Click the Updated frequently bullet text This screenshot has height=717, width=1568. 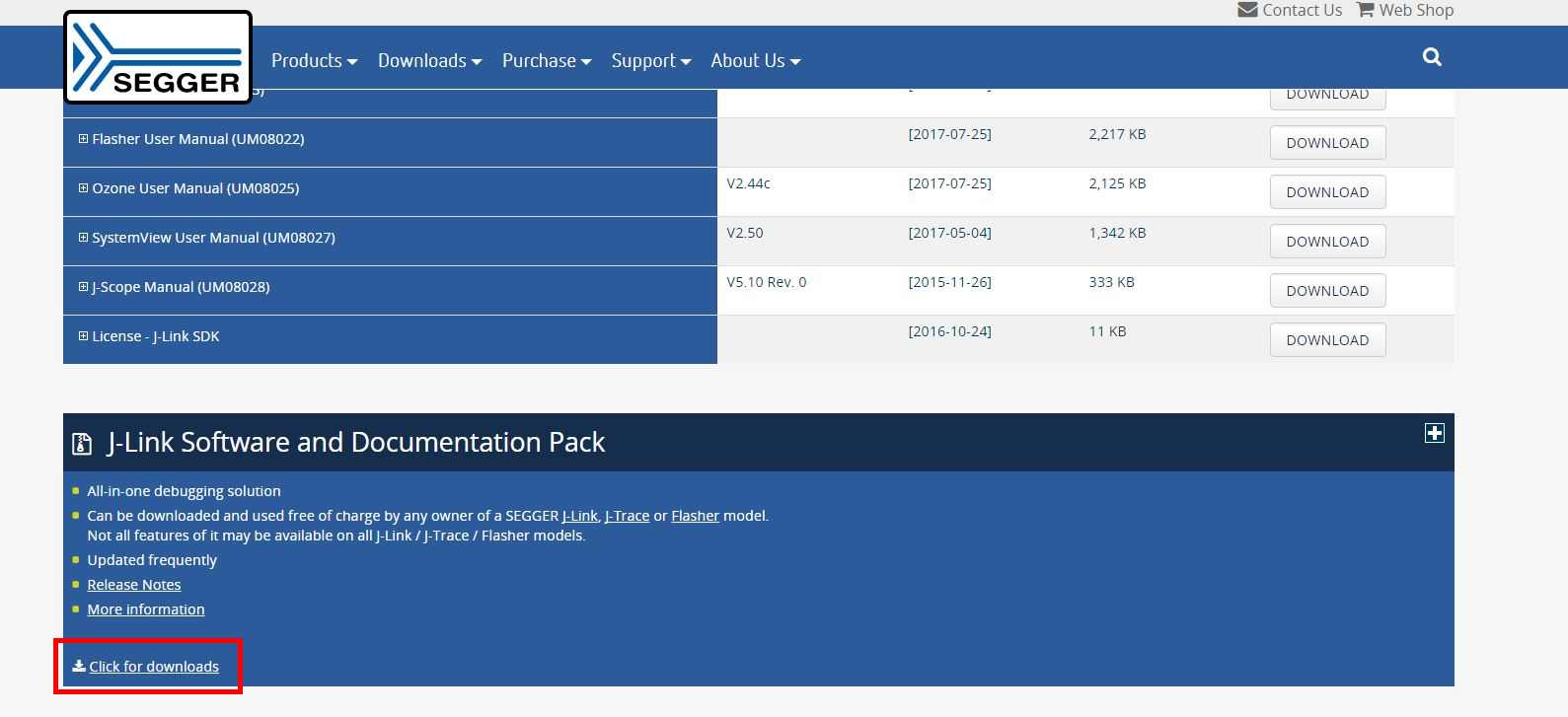[152, 560]
